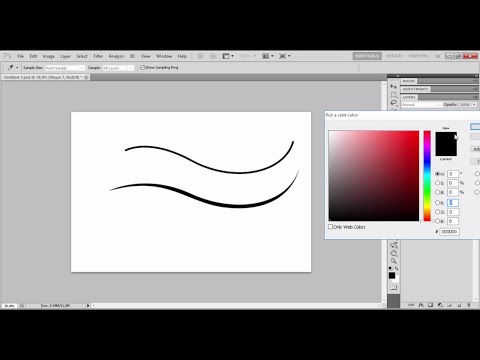This screenshot has height=360, width=480.
Task: Select the Move tool
Action: point(394,87)
